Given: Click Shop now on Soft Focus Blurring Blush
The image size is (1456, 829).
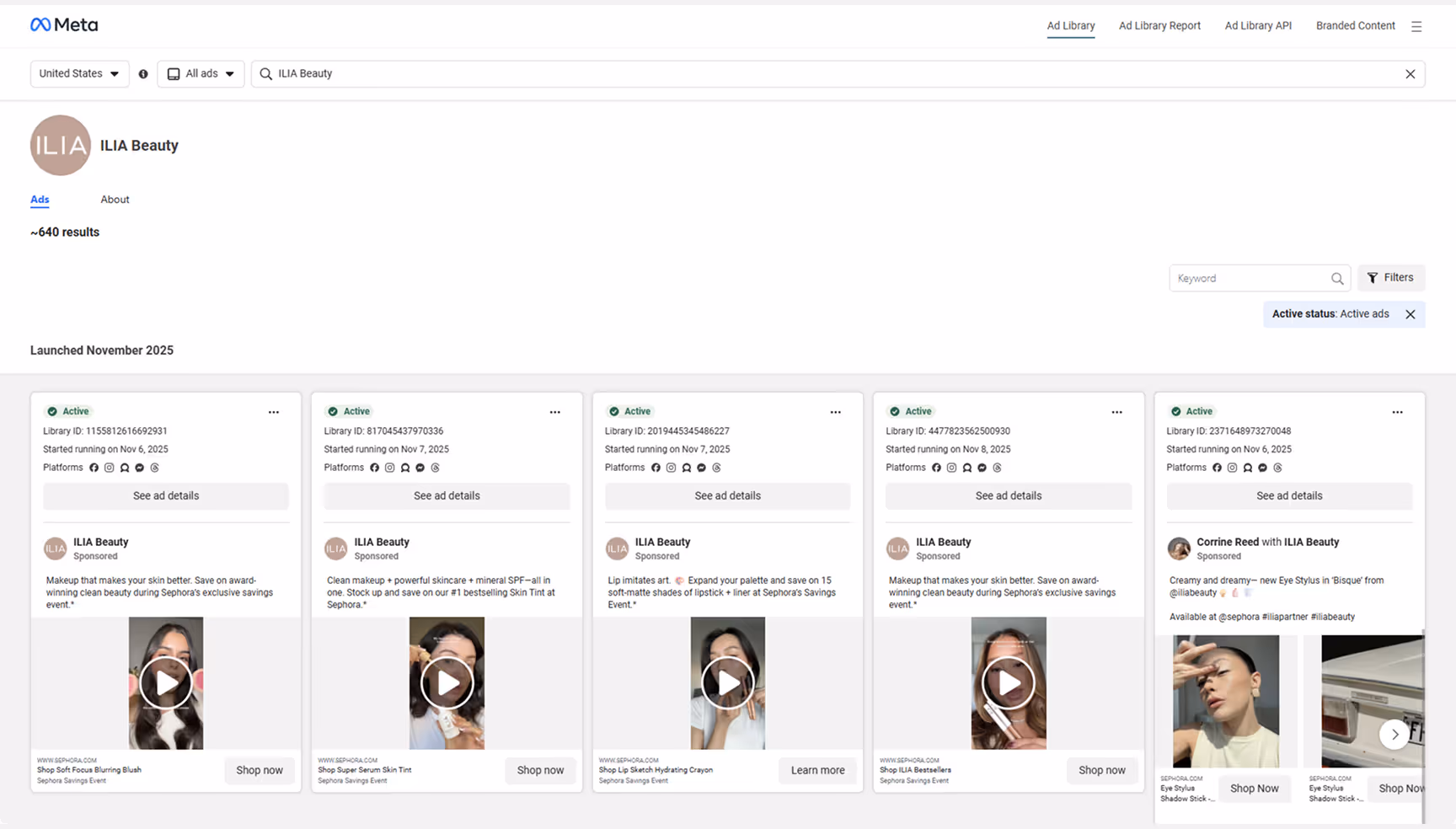Looking at the screenshot, I should click(260, 770).
